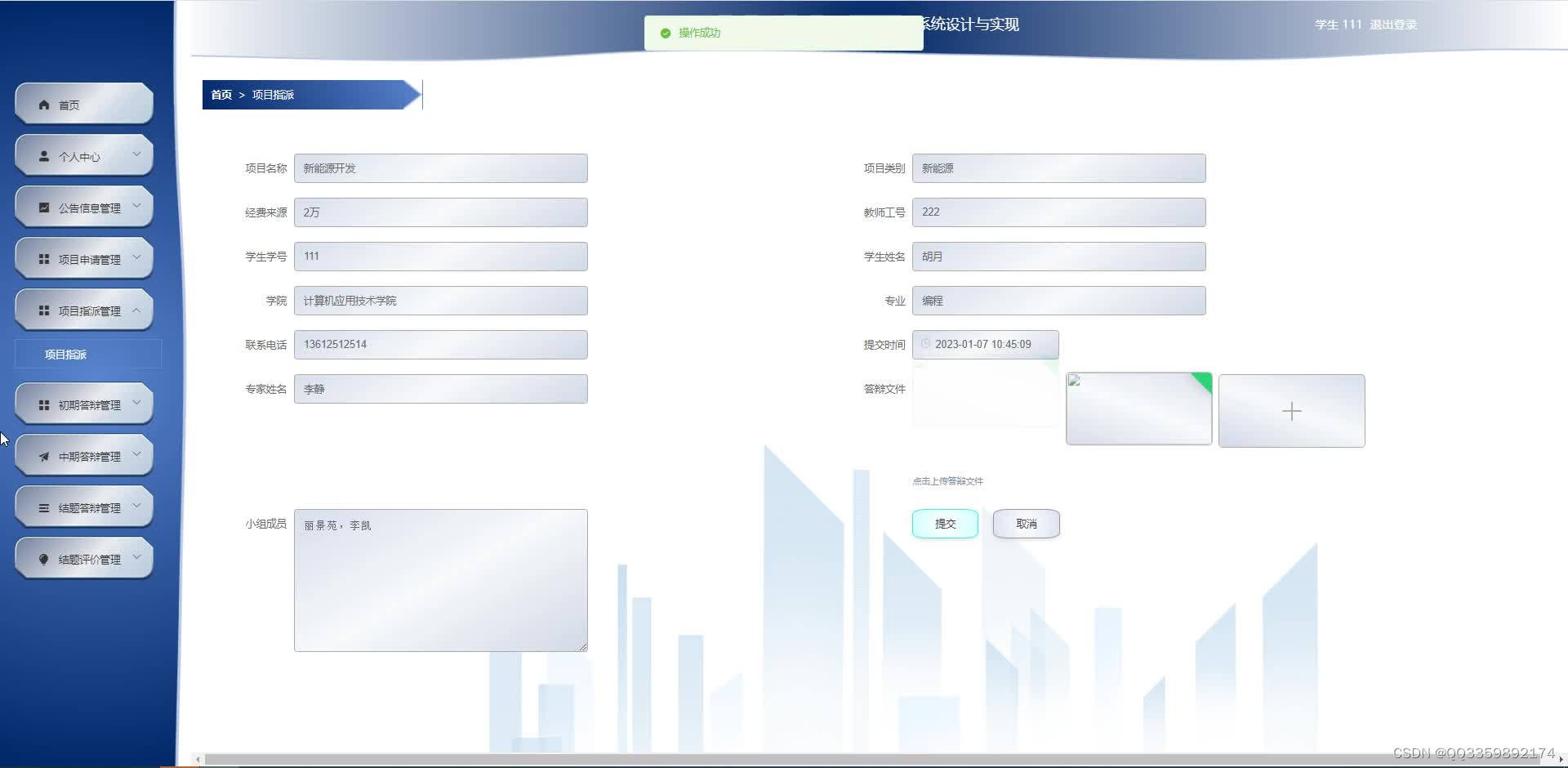Image resolution: width=1568 pixels, height=768 pixels.
Task: Click the 经费来源 input field
Action: [440, 212]
